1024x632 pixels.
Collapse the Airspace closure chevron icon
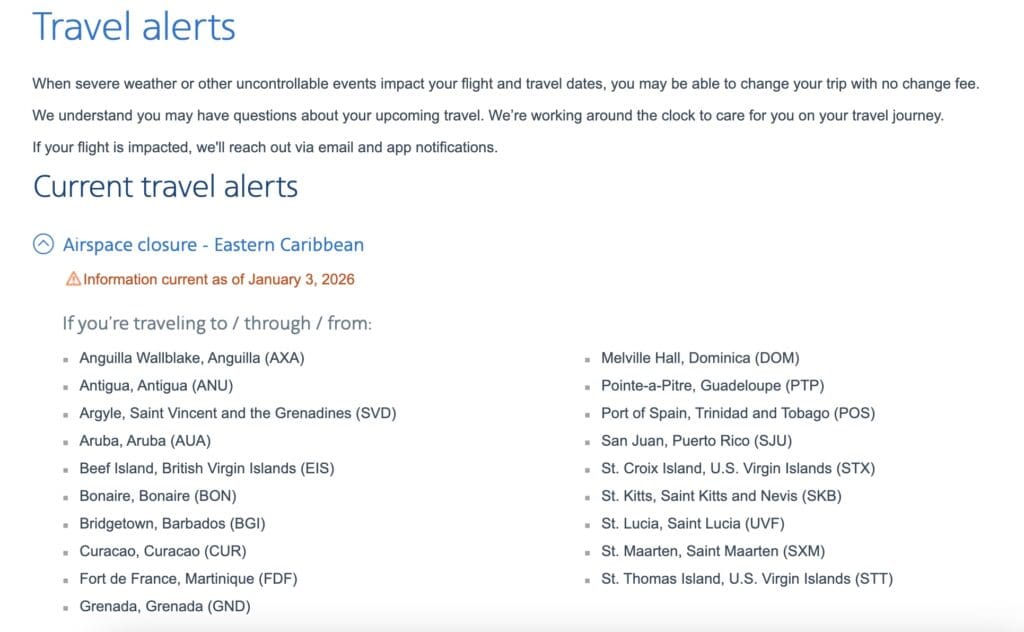44,244
